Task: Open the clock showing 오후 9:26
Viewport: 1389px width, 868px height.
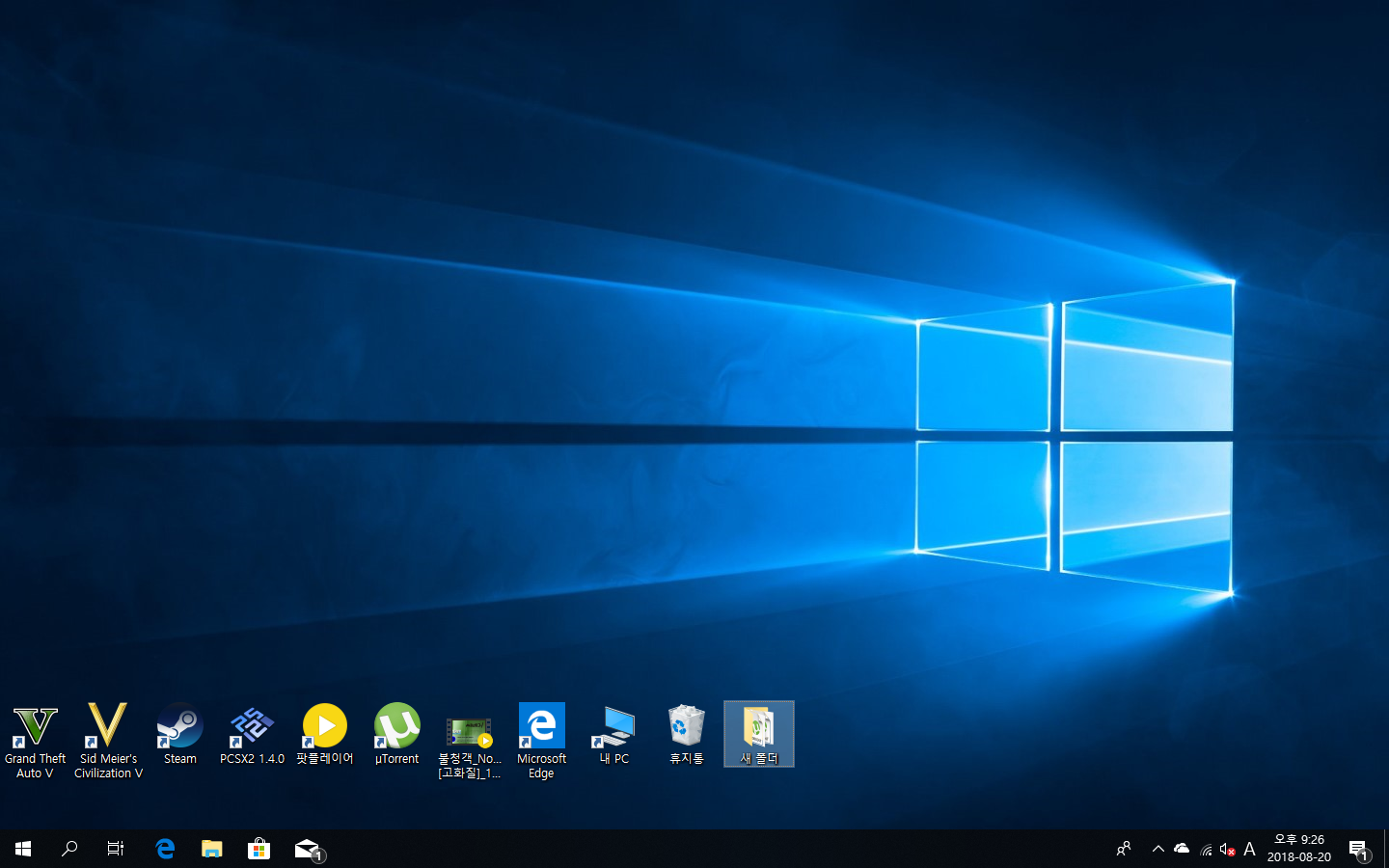Action: [x=1299, y=849]
